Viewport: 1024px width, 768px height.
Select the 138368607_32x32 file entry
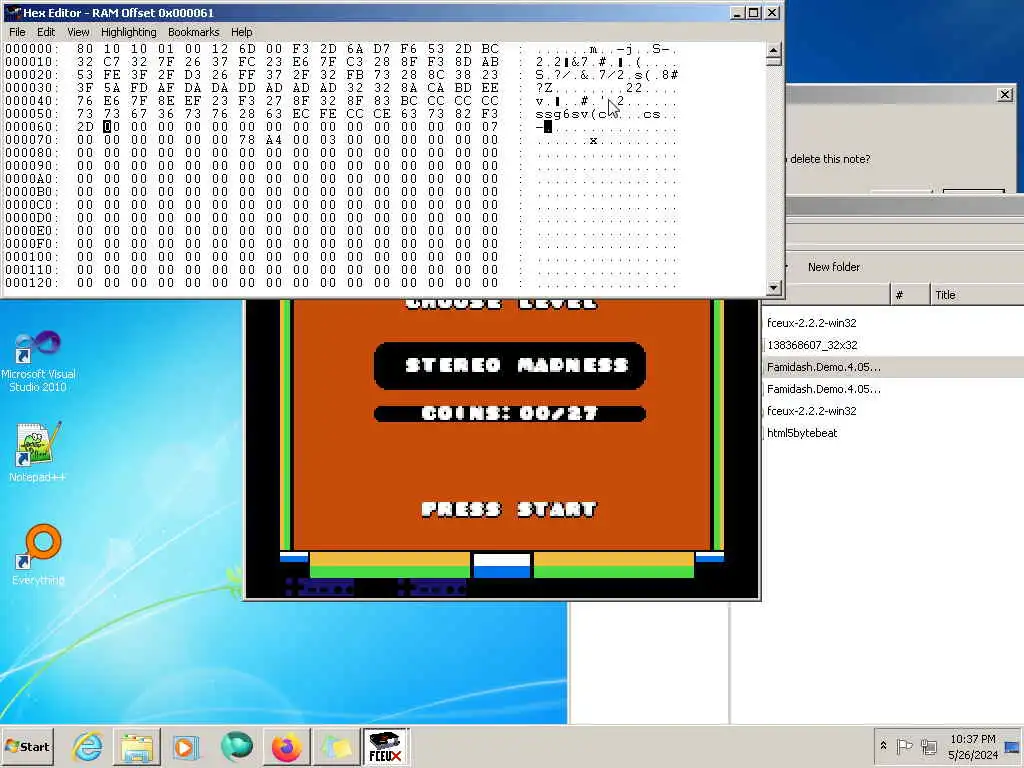tap(812, 345)
